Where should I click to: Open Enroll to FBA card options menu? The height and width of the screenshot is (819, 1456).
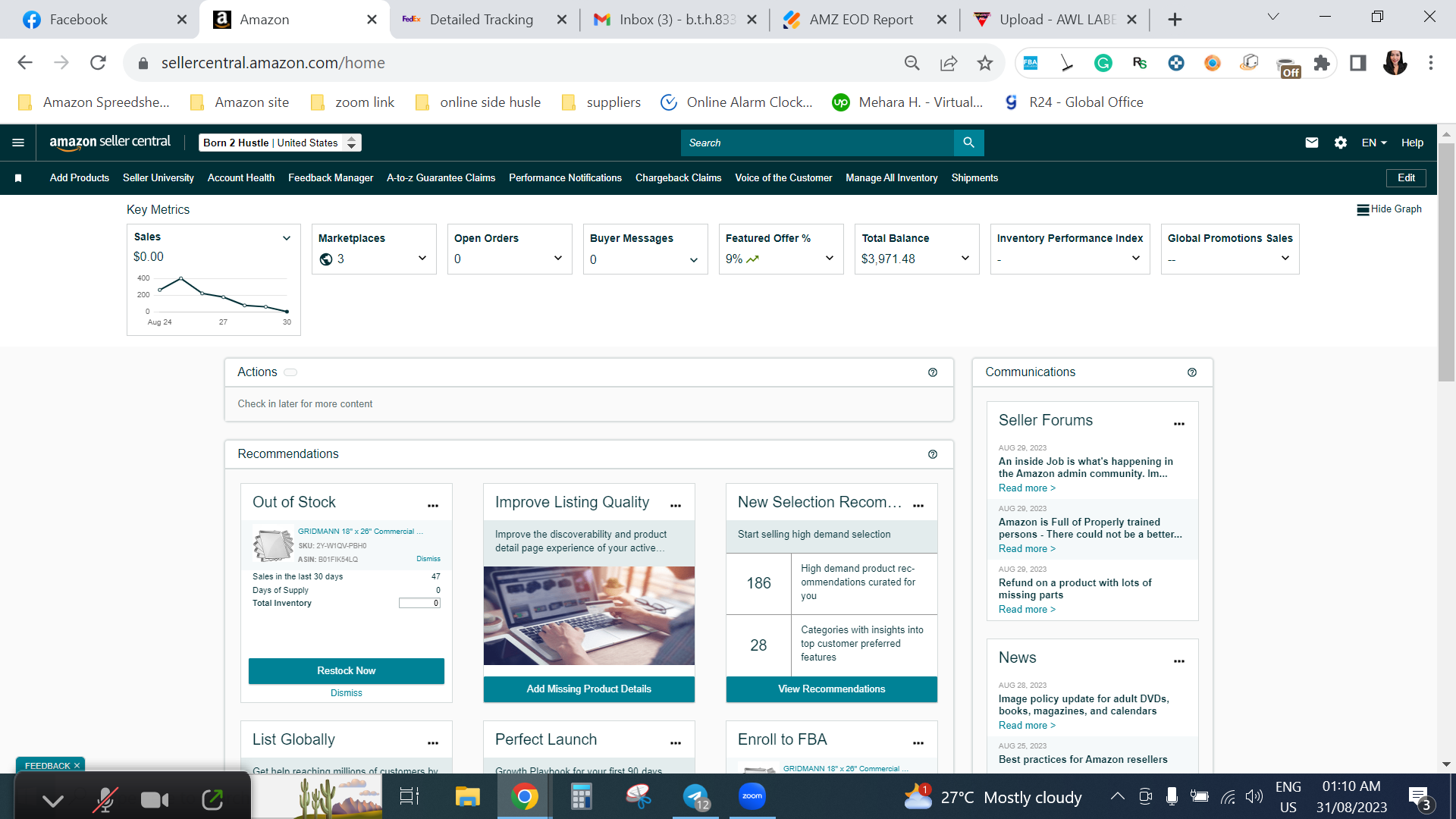coord(918,742)
